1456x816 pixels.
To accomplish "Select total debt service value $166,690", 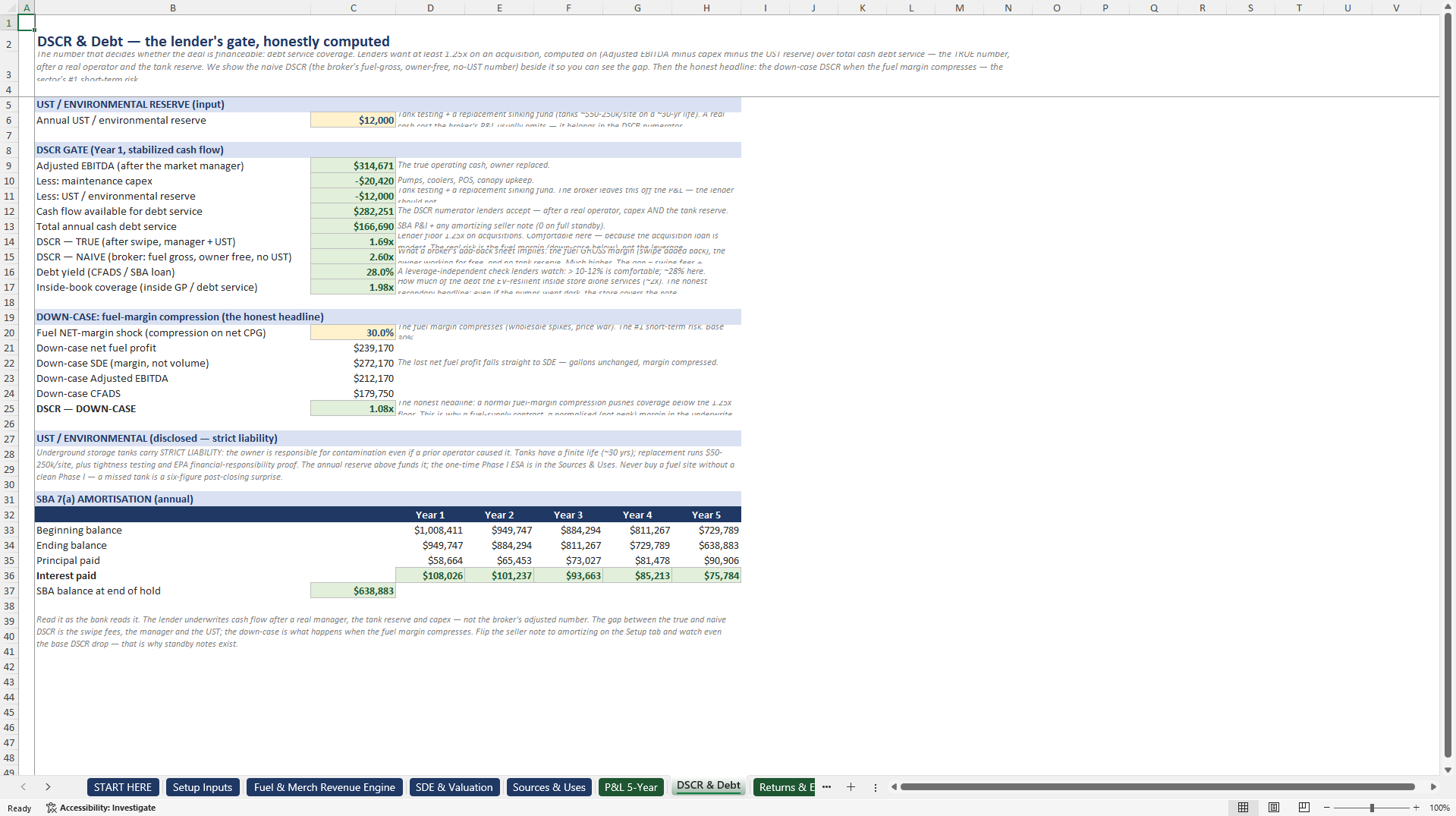I will [x=353, y=226].
